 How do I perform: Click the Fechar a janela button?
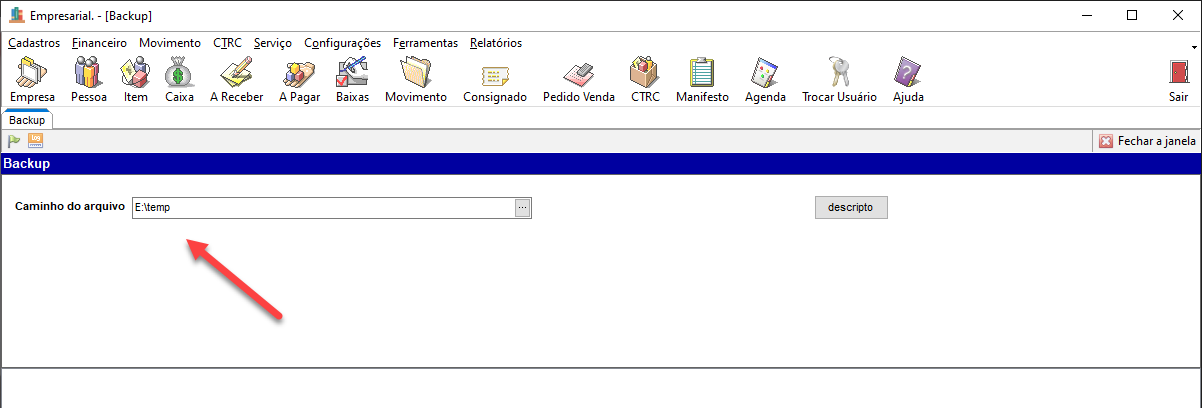pyautogui.click(x=1147, y=141)
